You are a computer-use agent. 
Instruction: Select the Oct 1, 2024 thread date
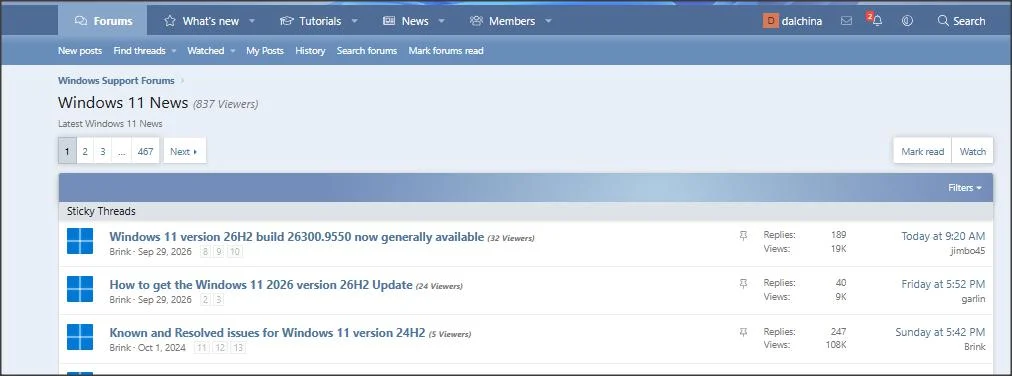[x=161, y=348]
